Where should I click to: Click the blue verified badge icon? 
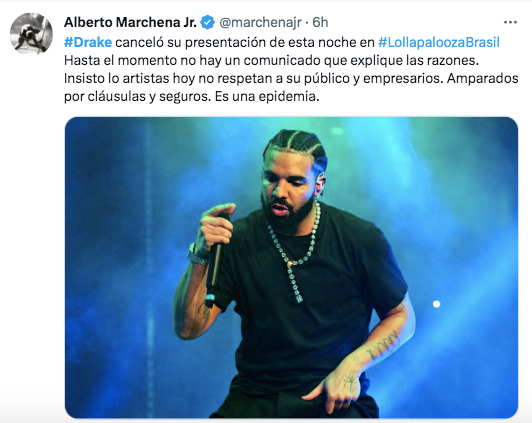click(x=207, y=22)
